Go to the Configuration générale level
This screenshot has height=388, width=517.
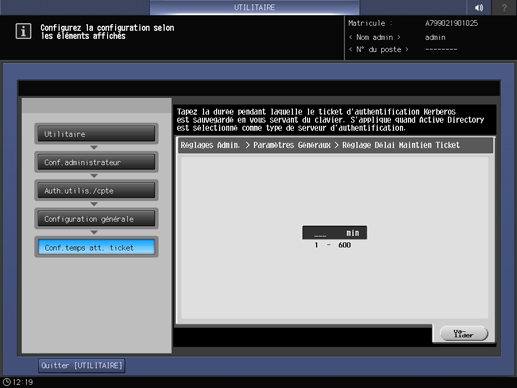(x=96, y=219)
